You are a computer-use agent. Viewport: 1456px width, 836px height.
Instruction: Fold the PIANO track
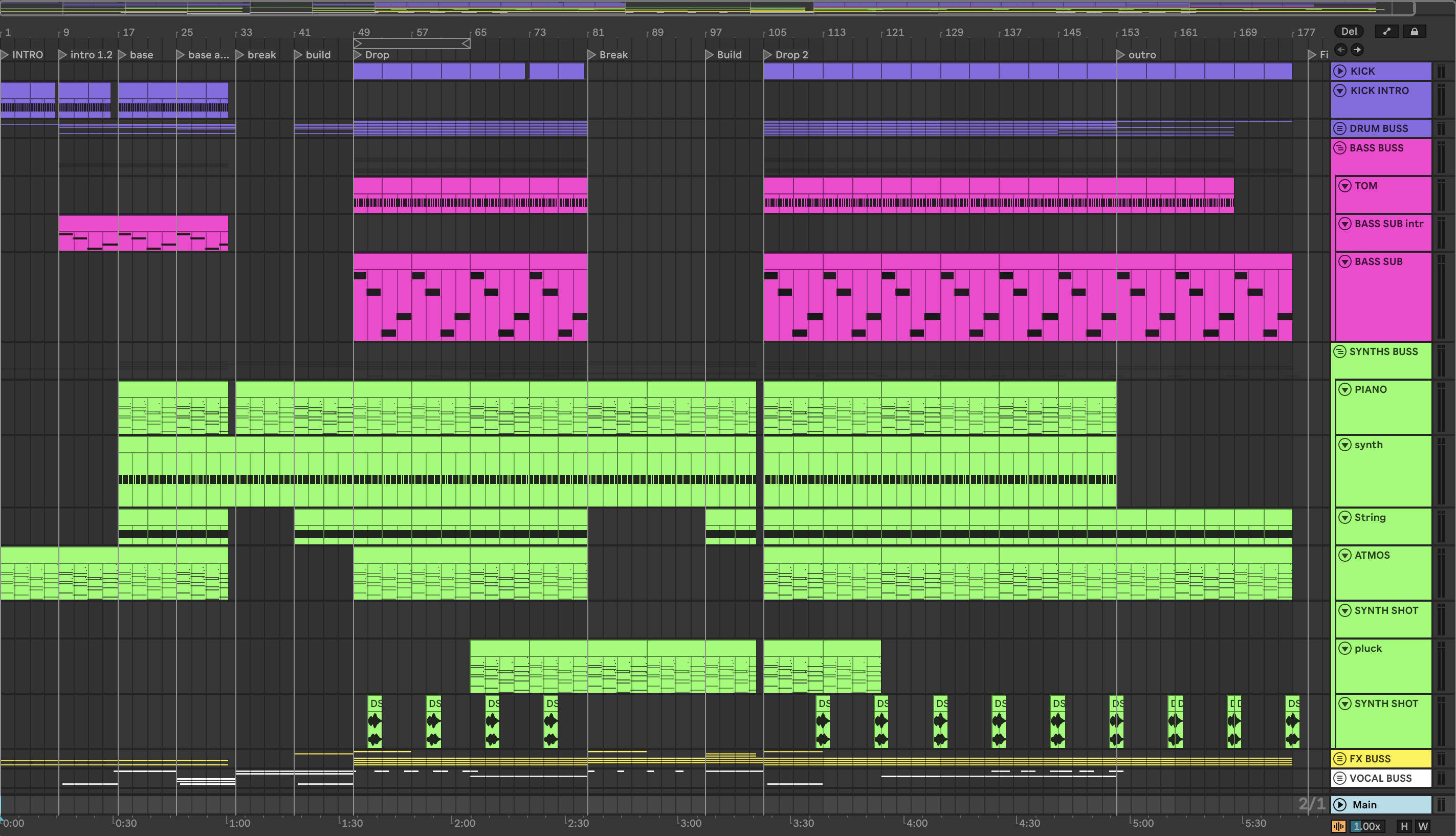(x=1344, y=389)
